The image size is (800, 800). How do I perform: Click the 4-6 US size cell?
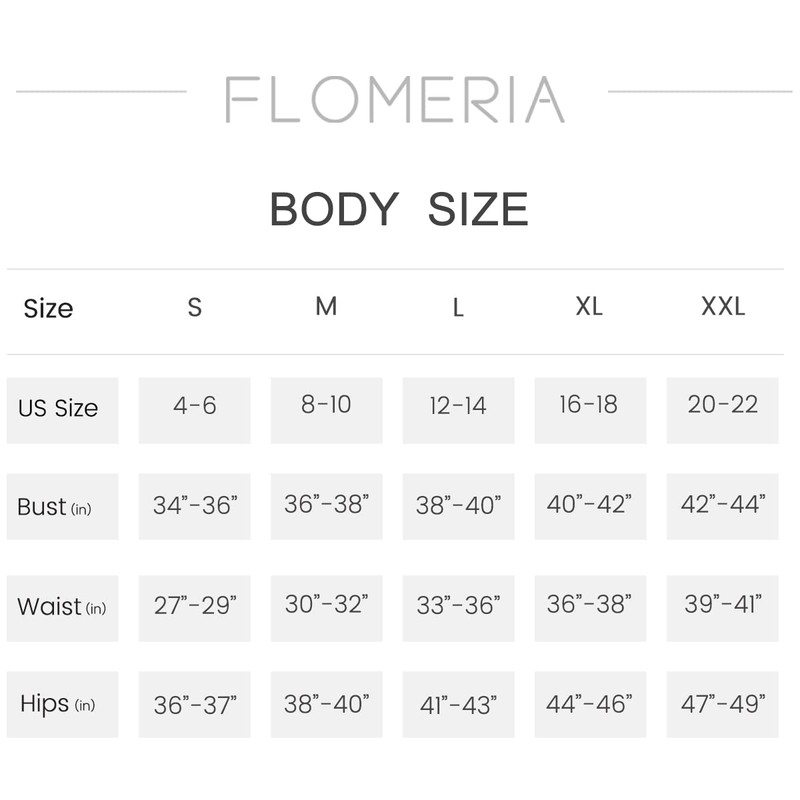(x=194, y=406)
